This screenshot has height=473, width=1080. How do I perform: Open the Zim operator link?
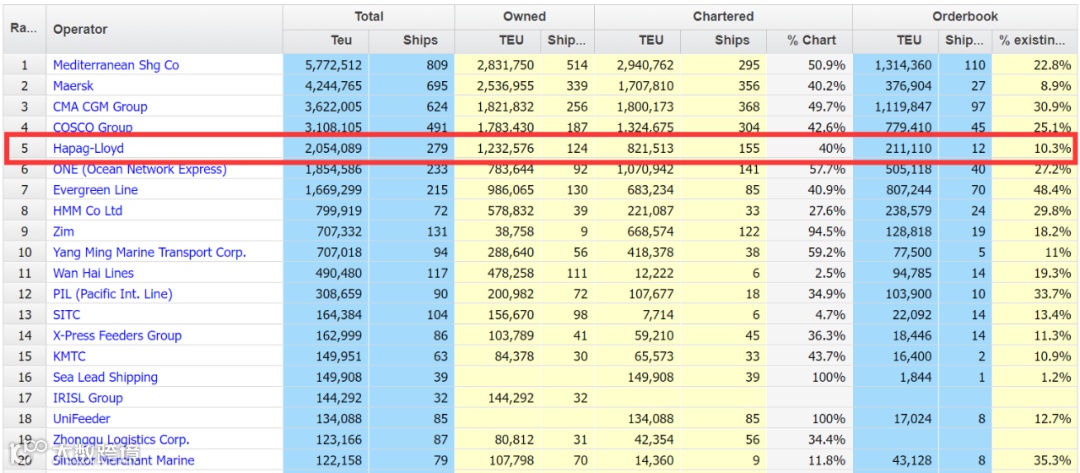(63, 231)
